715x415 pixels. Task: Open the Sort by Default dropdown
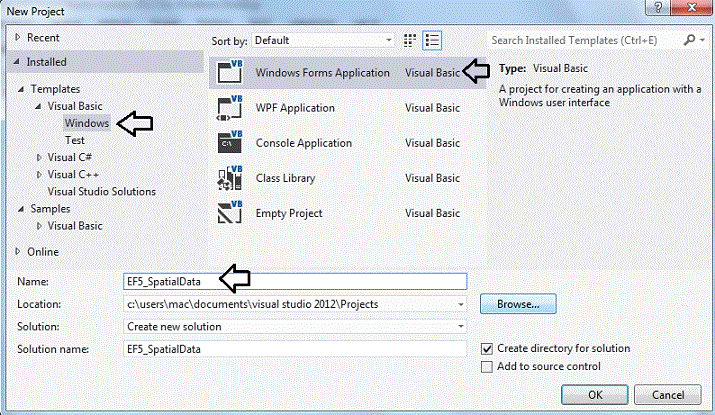pos(323,40)
